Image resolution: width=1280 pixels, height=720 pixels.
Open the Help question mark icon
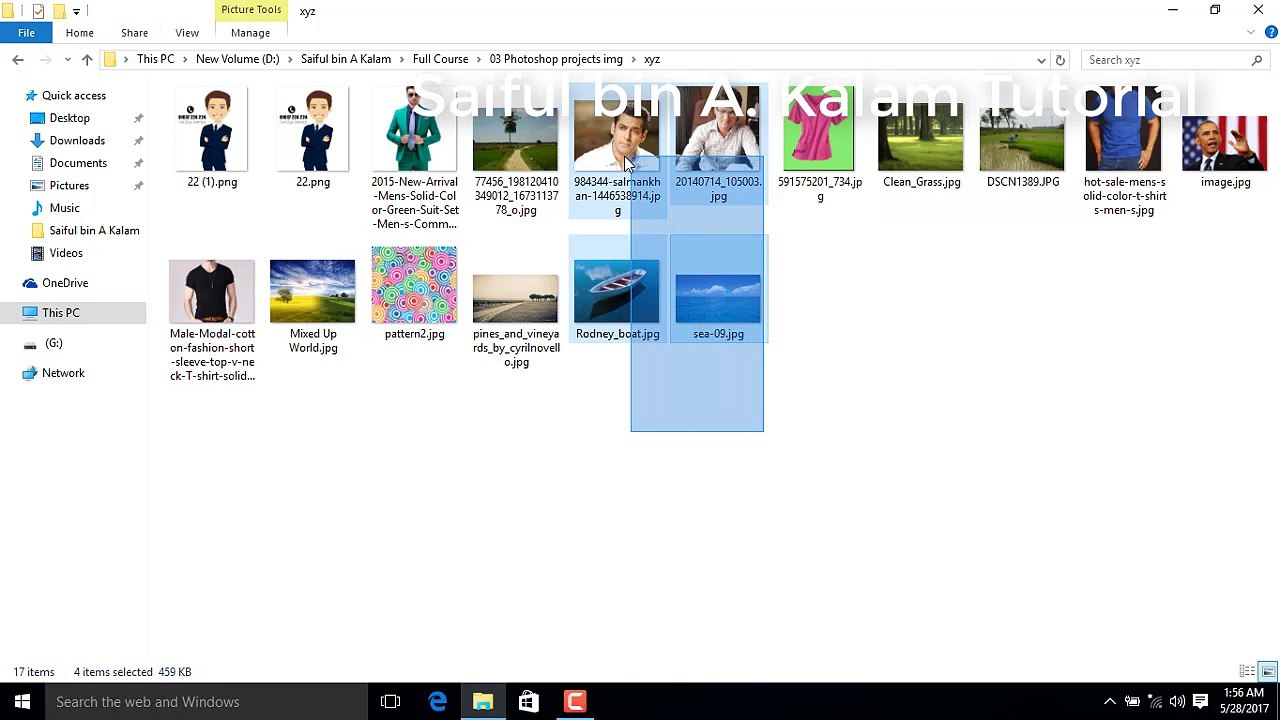(x=1272, y=33)
